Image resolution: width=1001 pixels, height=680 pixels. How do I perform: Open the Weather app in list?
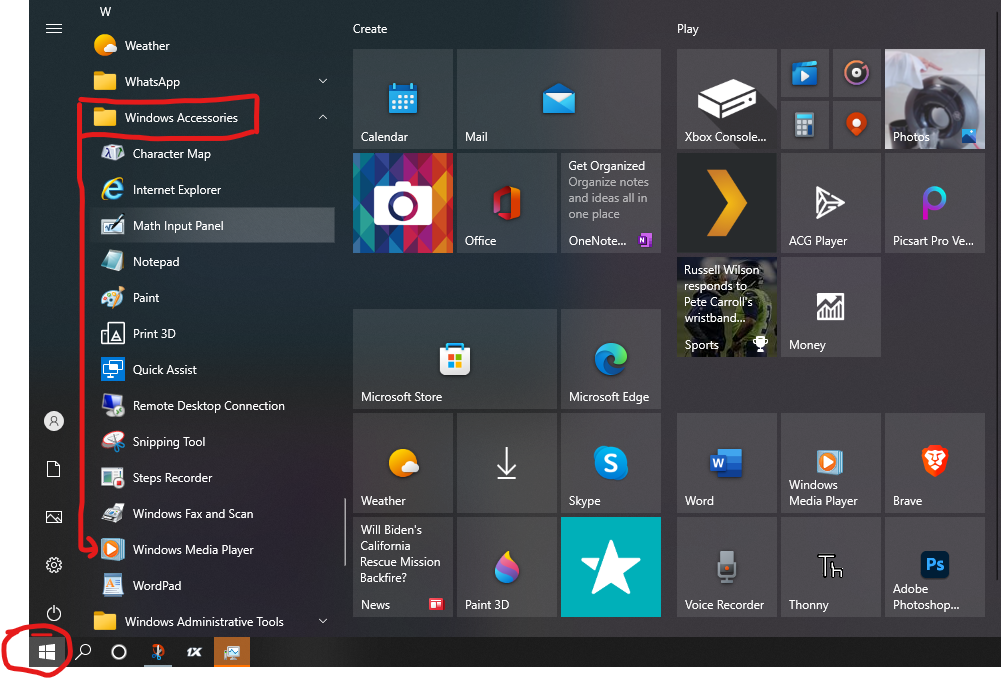pyautogui.click(x=212, y=46)
